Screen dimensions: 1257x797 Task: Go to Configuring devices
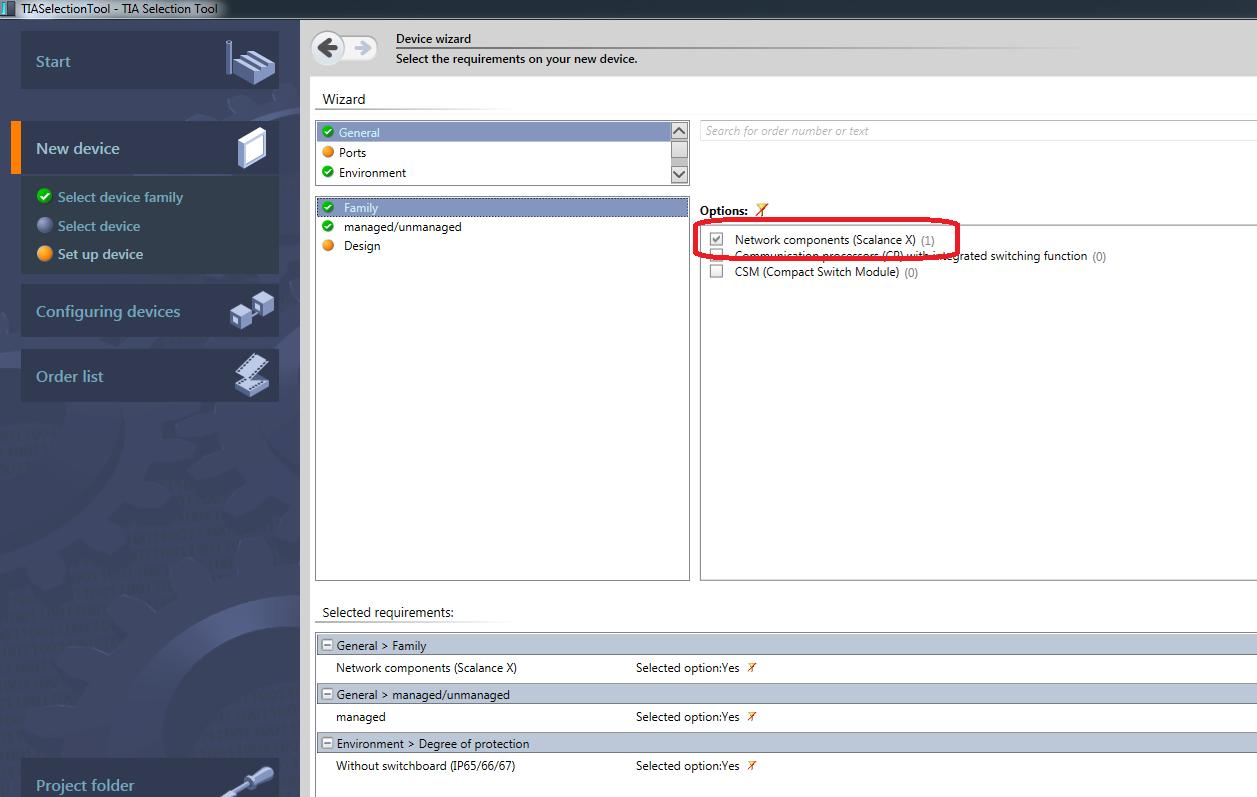tap(150, 311)
